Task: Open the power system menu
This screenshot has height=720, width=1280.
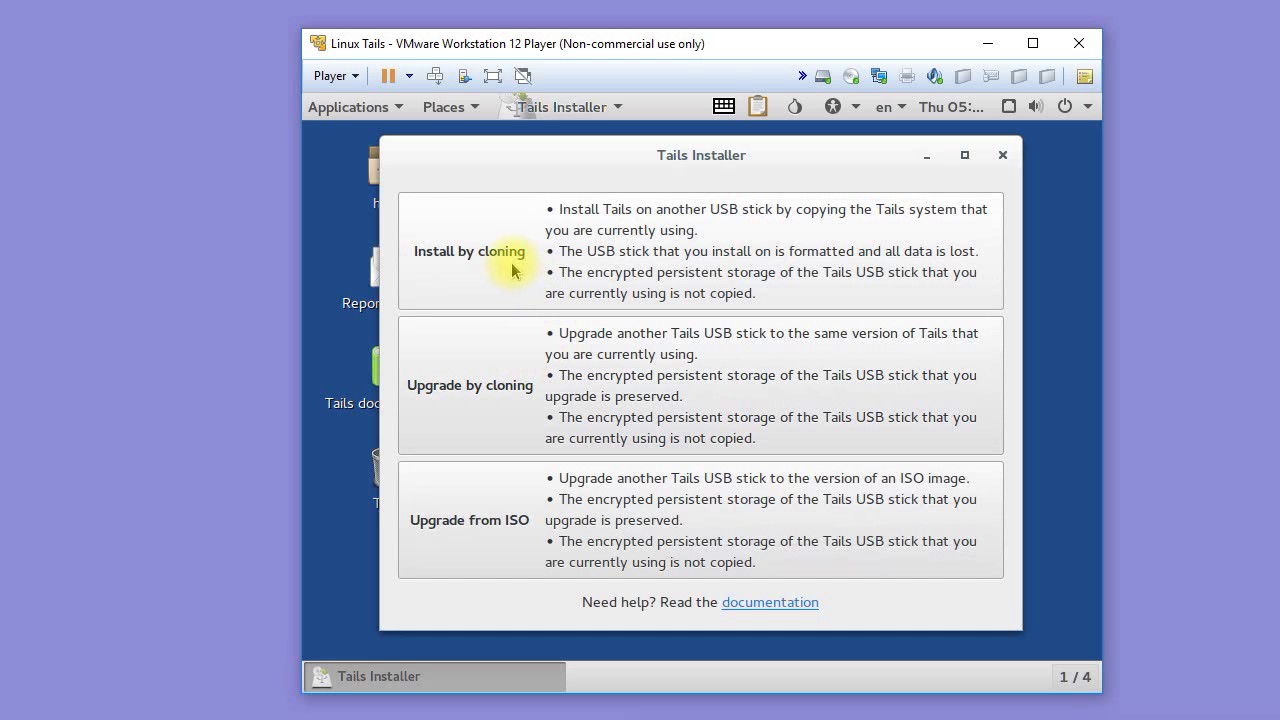Action: pyautogui.click(x=1073, y=106)
